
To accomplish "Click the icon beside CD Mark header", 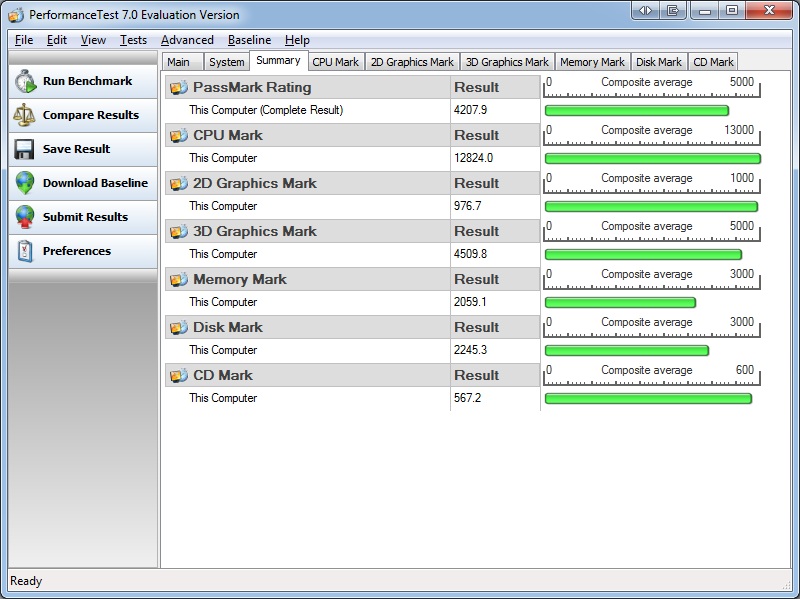I will tap(179, 376).
